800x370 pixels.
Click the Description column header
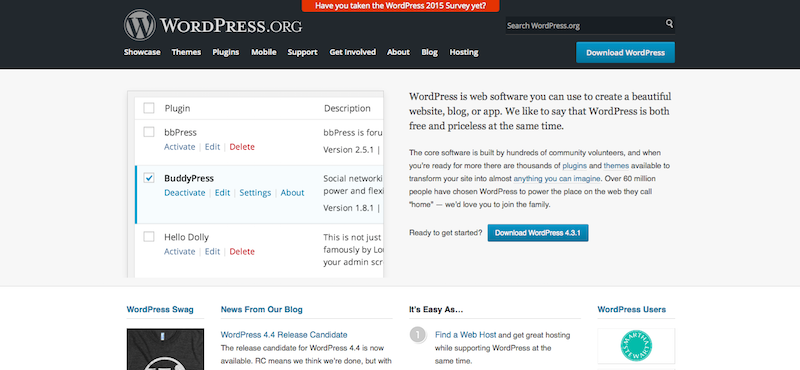point(347,108)
